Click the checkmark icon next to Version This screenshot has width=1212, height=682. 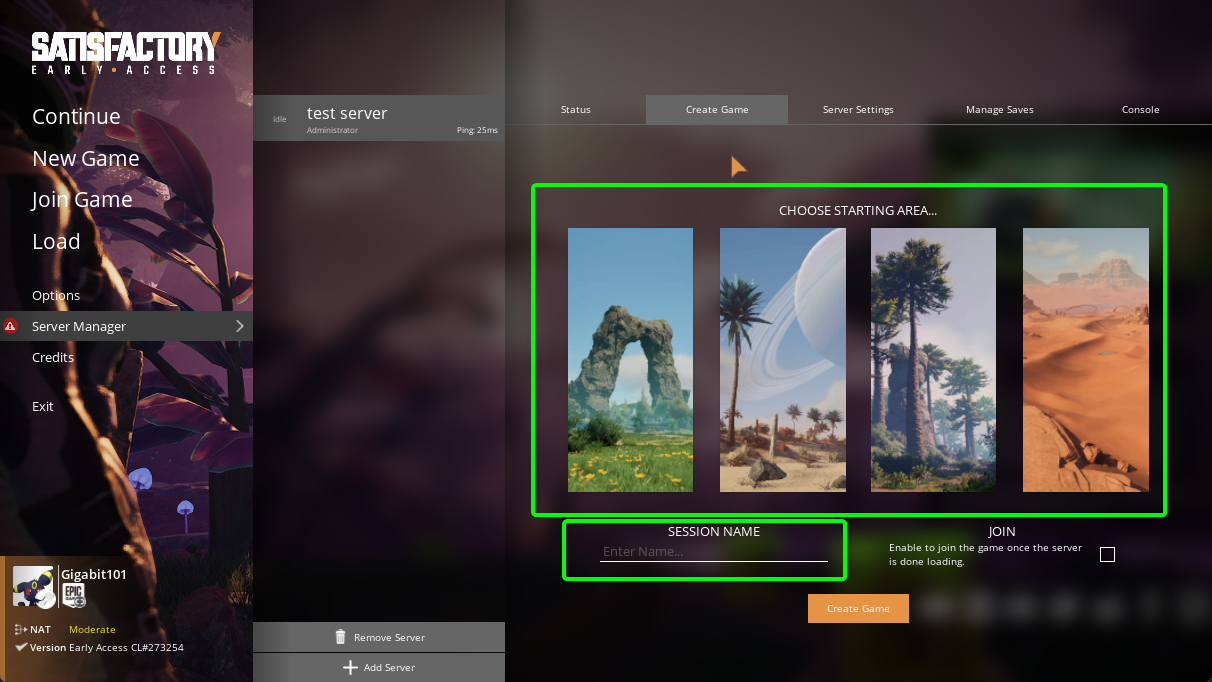(21, 647)
